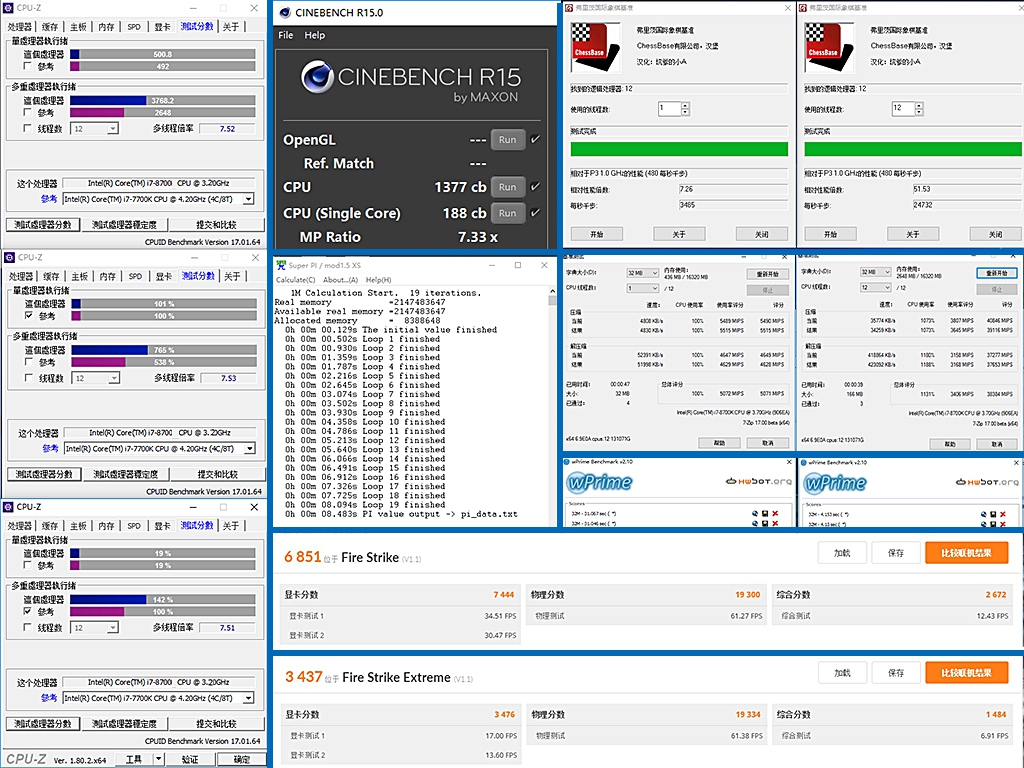This screenshot has height=768, width=1024.
Task: Open the About...(A) menu in Super PI
Action: pyautogui.click(x=341, y=280)
